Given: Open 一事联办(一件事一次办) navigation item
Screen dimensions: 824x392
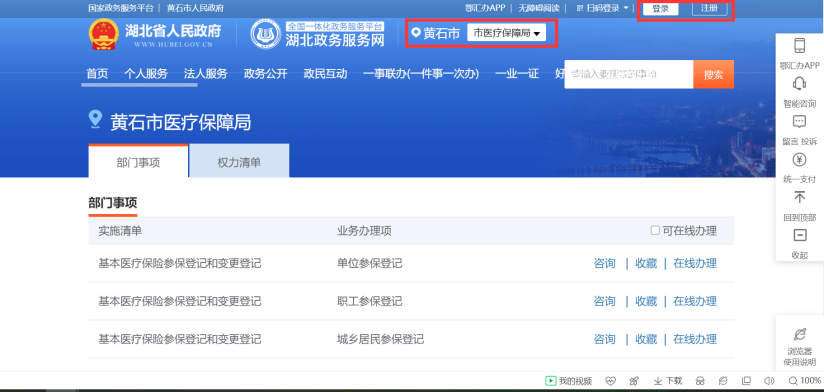Looking at the screenshot, I should (421, 74).
